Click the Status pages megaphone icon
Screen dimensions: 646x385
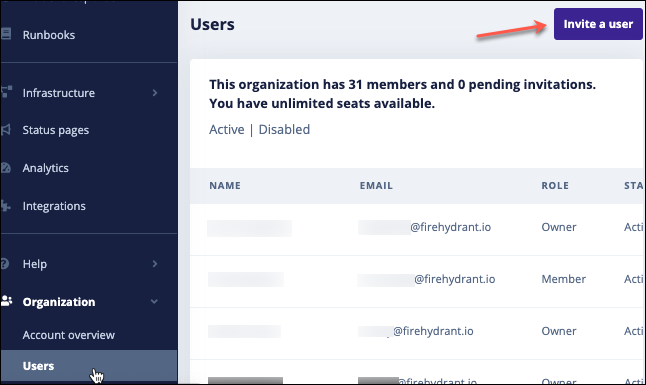tap(6, 130)
